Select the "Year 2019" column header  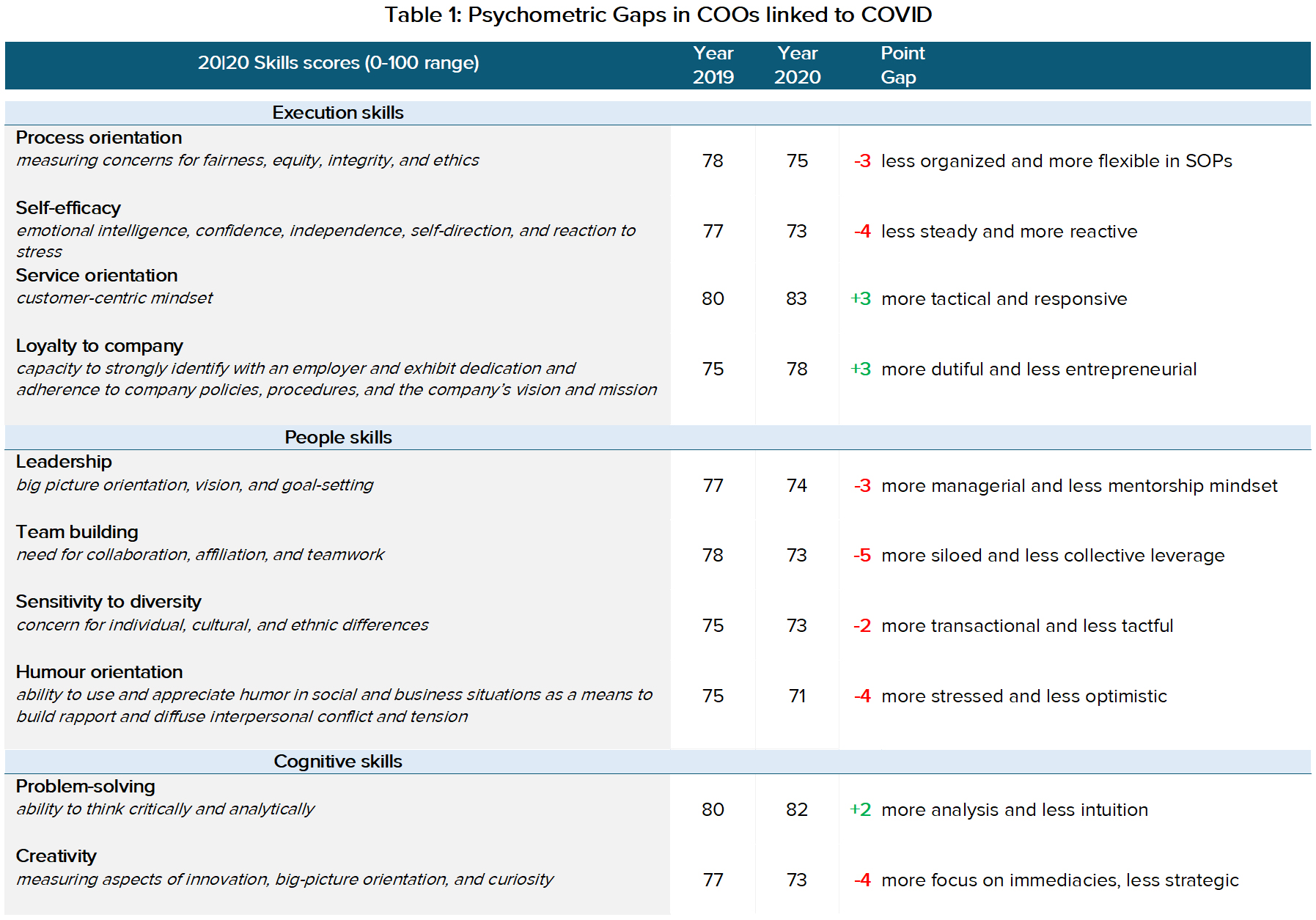point(713,65)
